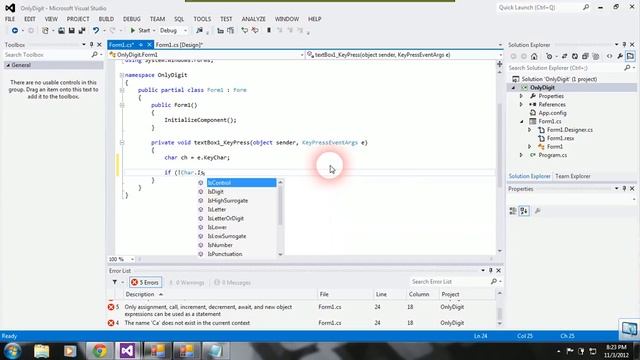Toggle Alphabetical sort in Properties panel

[524, 211]
